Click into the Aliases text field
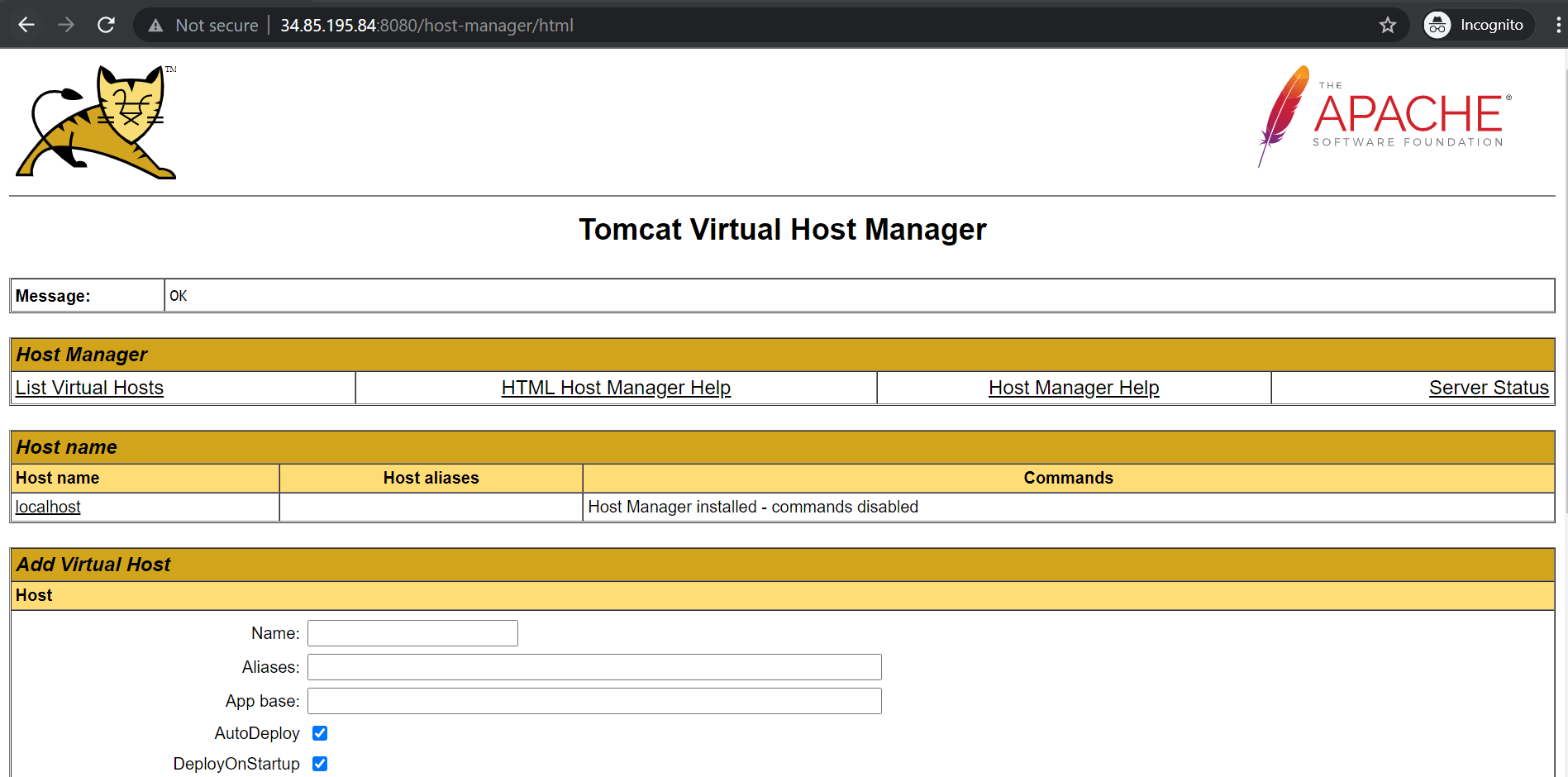Image resolution: width=1568 pixels, height=777 pixels. click(x=594, y=667)
